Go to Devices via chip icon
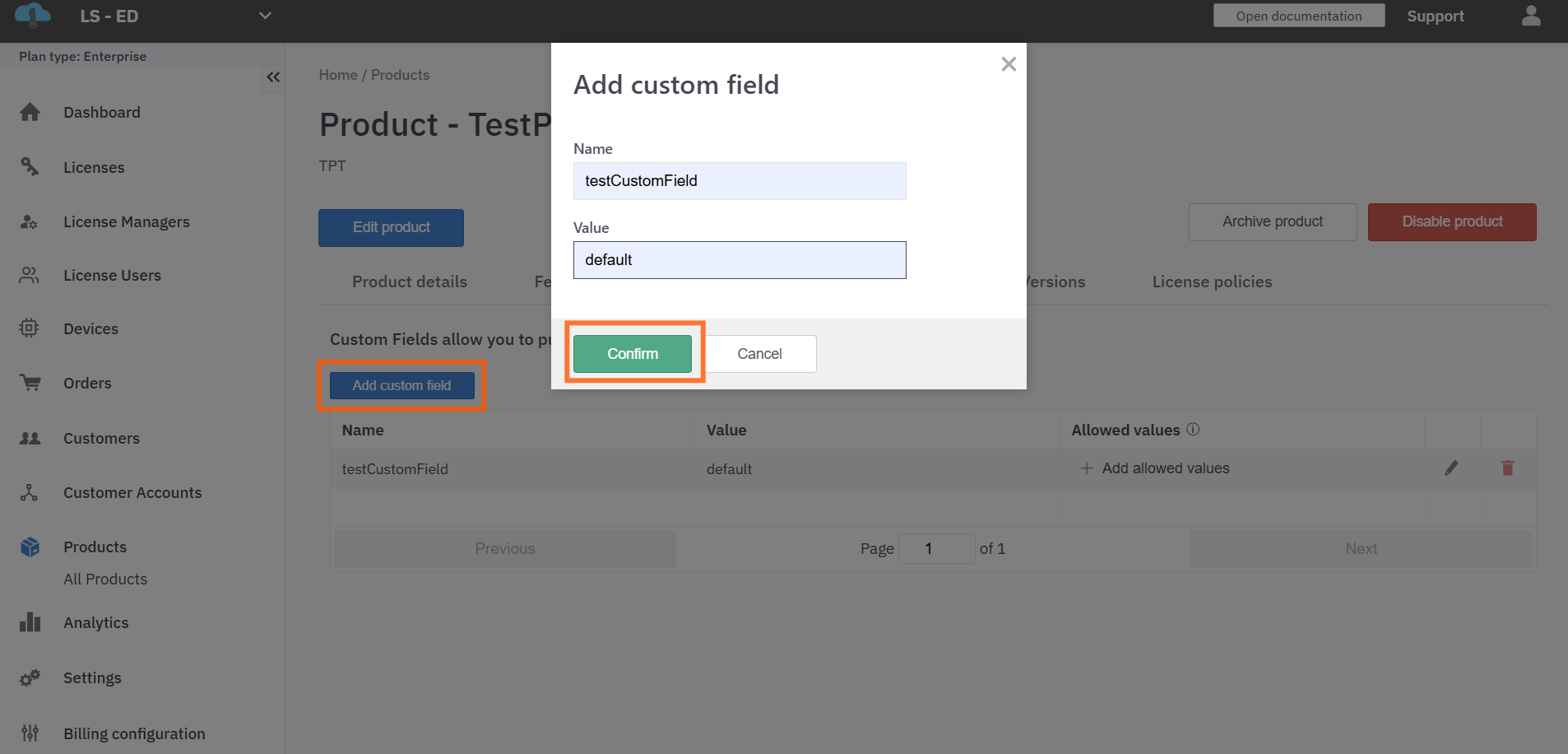The image size is (1568, 754). point(30,328)
